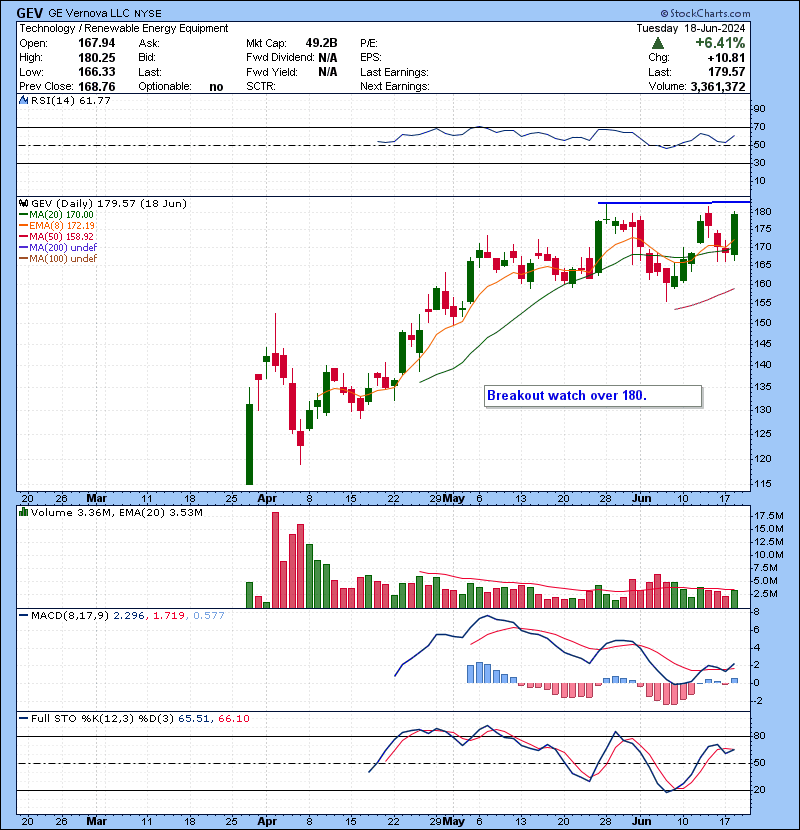
Task: Click the date Tuesday 18-Jun-2024
Action: (x=690, y=28)
